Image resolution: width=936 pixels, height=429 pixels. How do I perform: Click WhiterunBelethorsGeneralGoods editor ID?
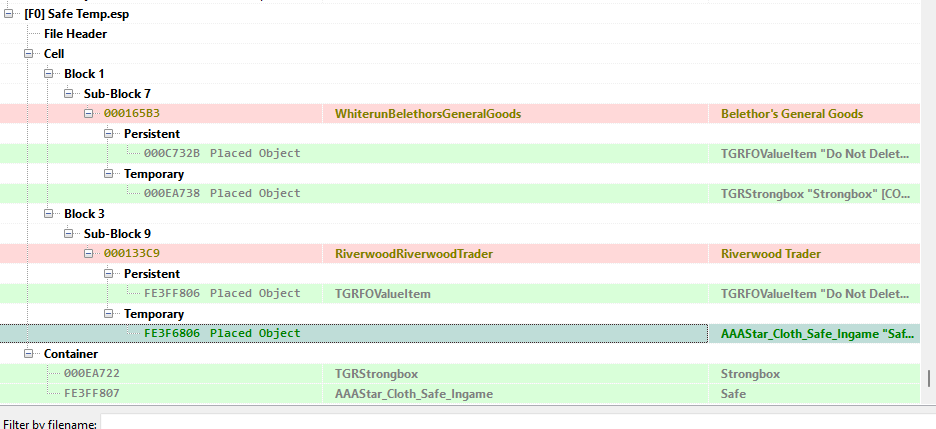[x=428, y=113]
